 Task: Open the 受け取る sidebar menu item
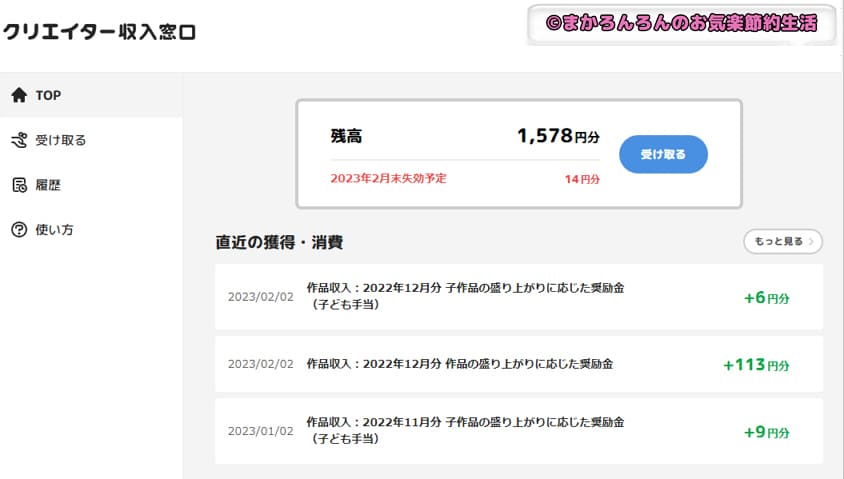point(91,140)
